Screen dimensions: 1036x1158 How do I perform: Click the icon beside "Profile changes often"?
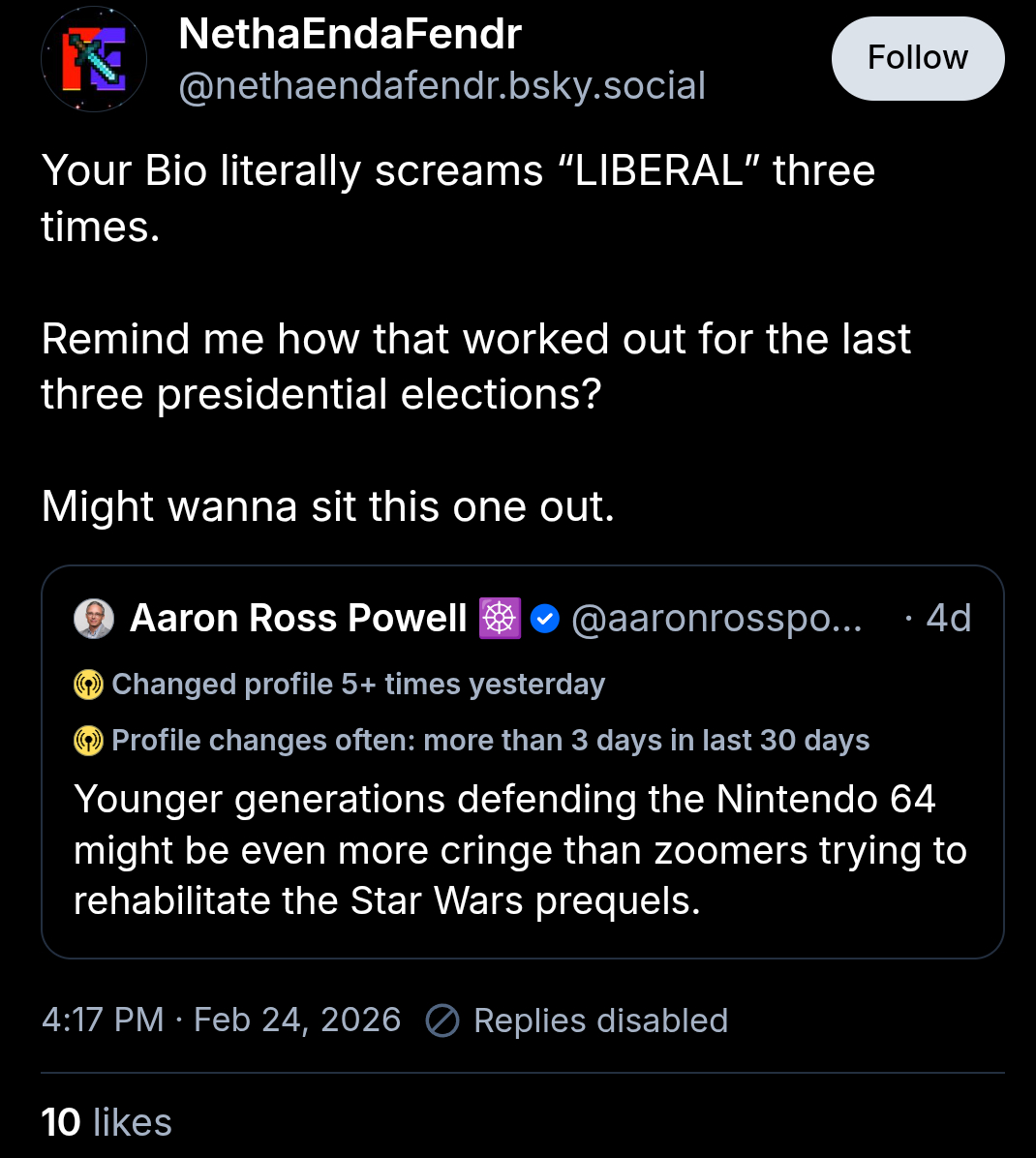pyautogui.click(x=88, y=741)
